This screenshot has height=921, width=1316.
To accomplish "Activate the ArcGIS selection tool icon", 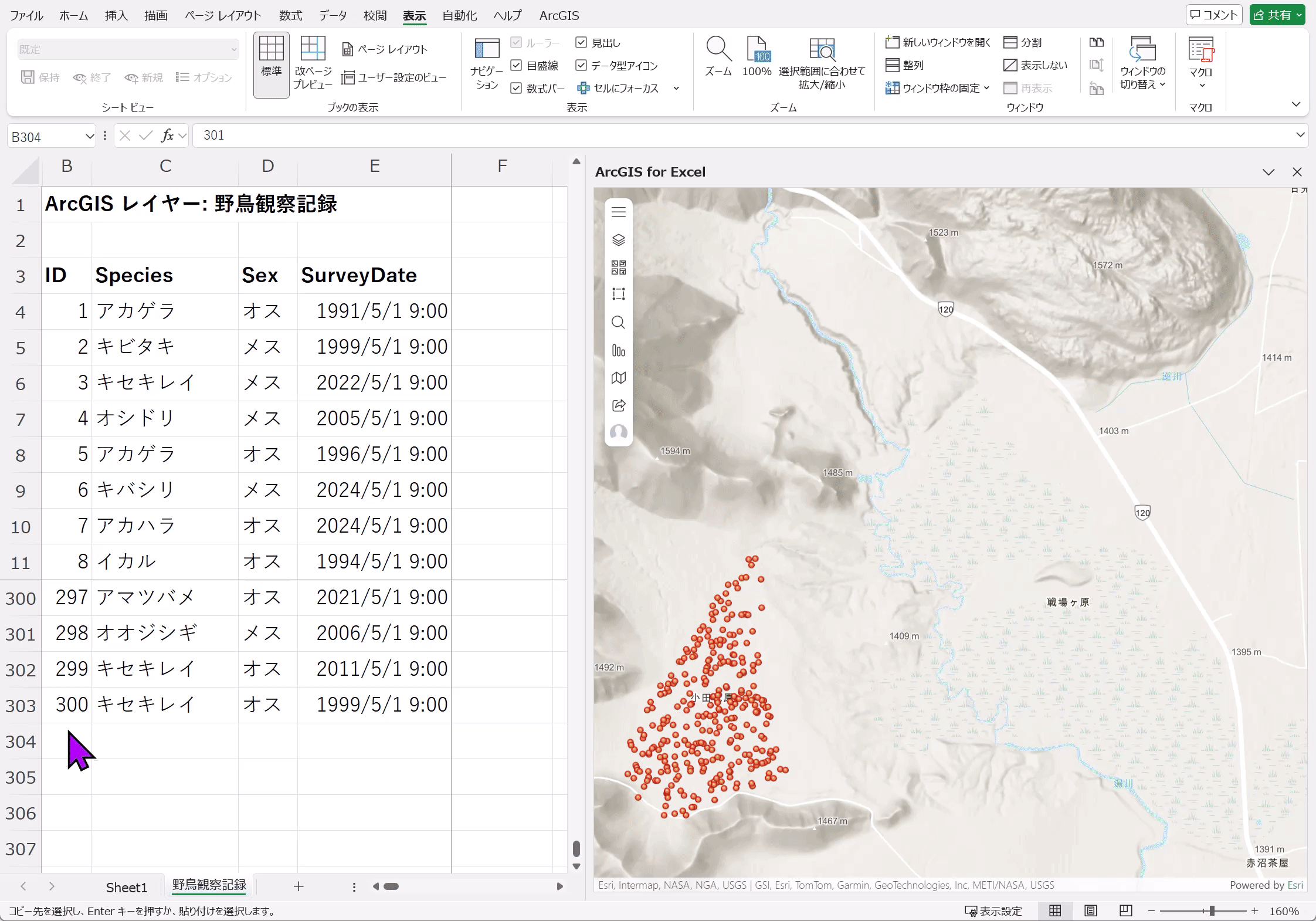I will pyautogui.click(x=618, y=294).
